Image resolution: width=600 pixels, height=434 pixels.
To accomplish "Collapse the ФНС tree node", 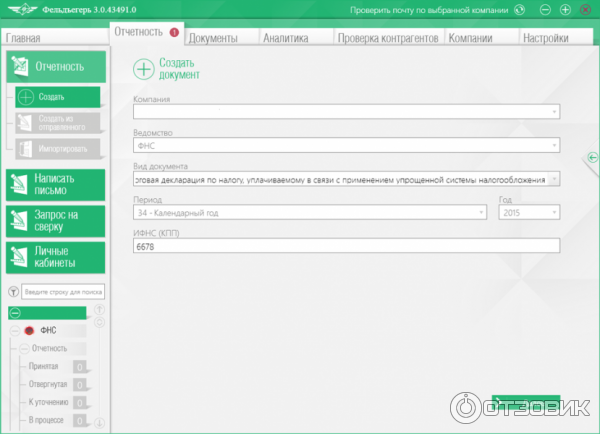I will tap(16, 330).
